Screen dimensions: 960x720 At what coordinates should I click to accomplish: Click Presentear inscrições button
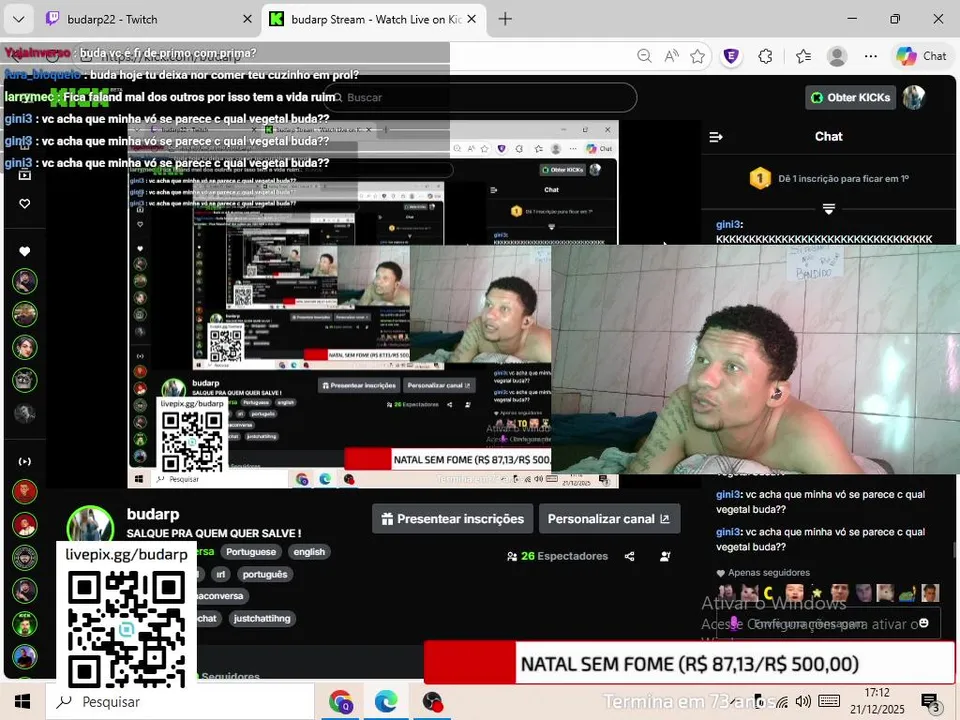[x=452, y=519]
